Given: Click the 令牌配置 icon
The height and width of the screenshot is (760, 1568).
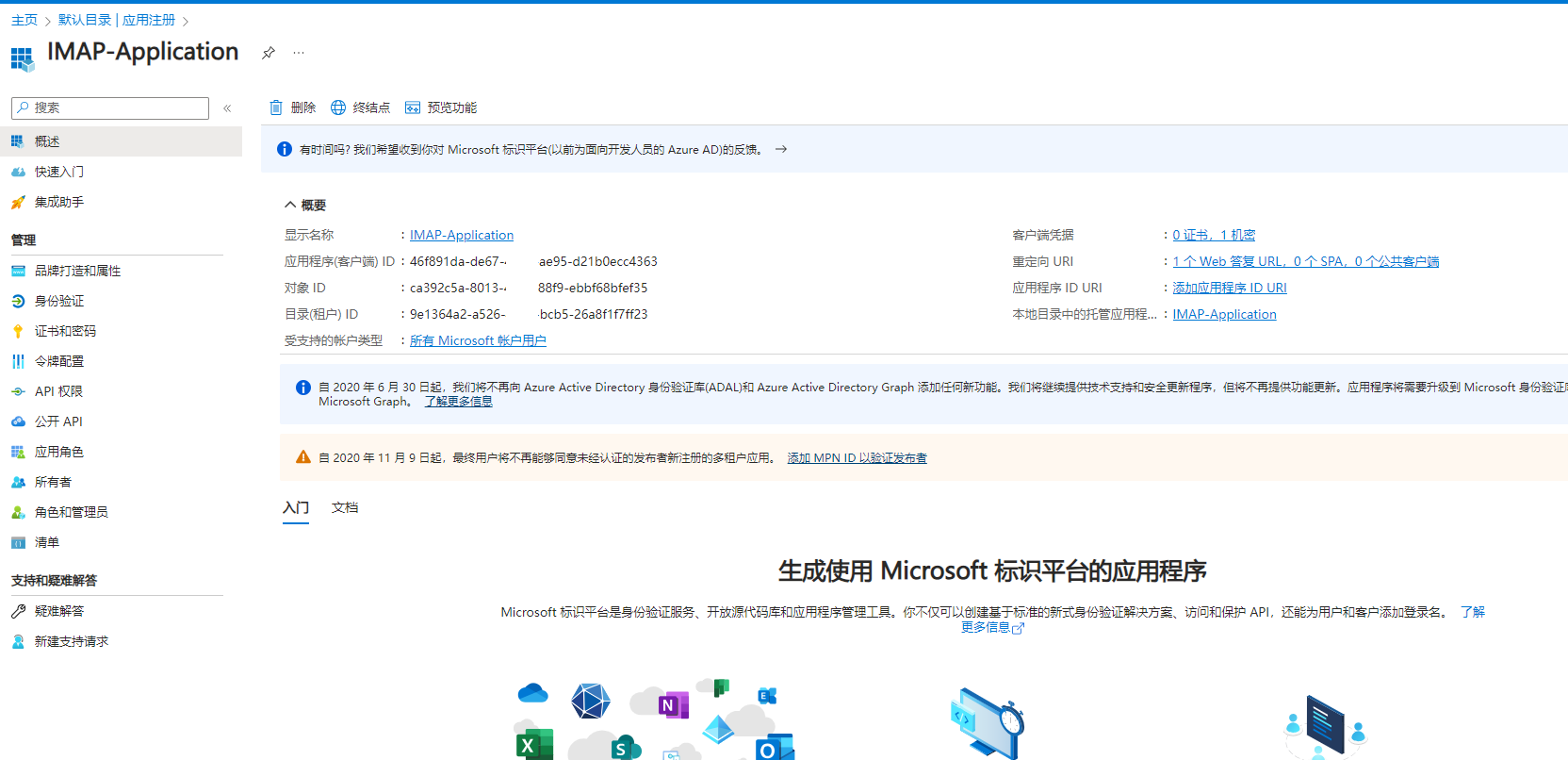Looking at the screenshot, I should [18, 361].
